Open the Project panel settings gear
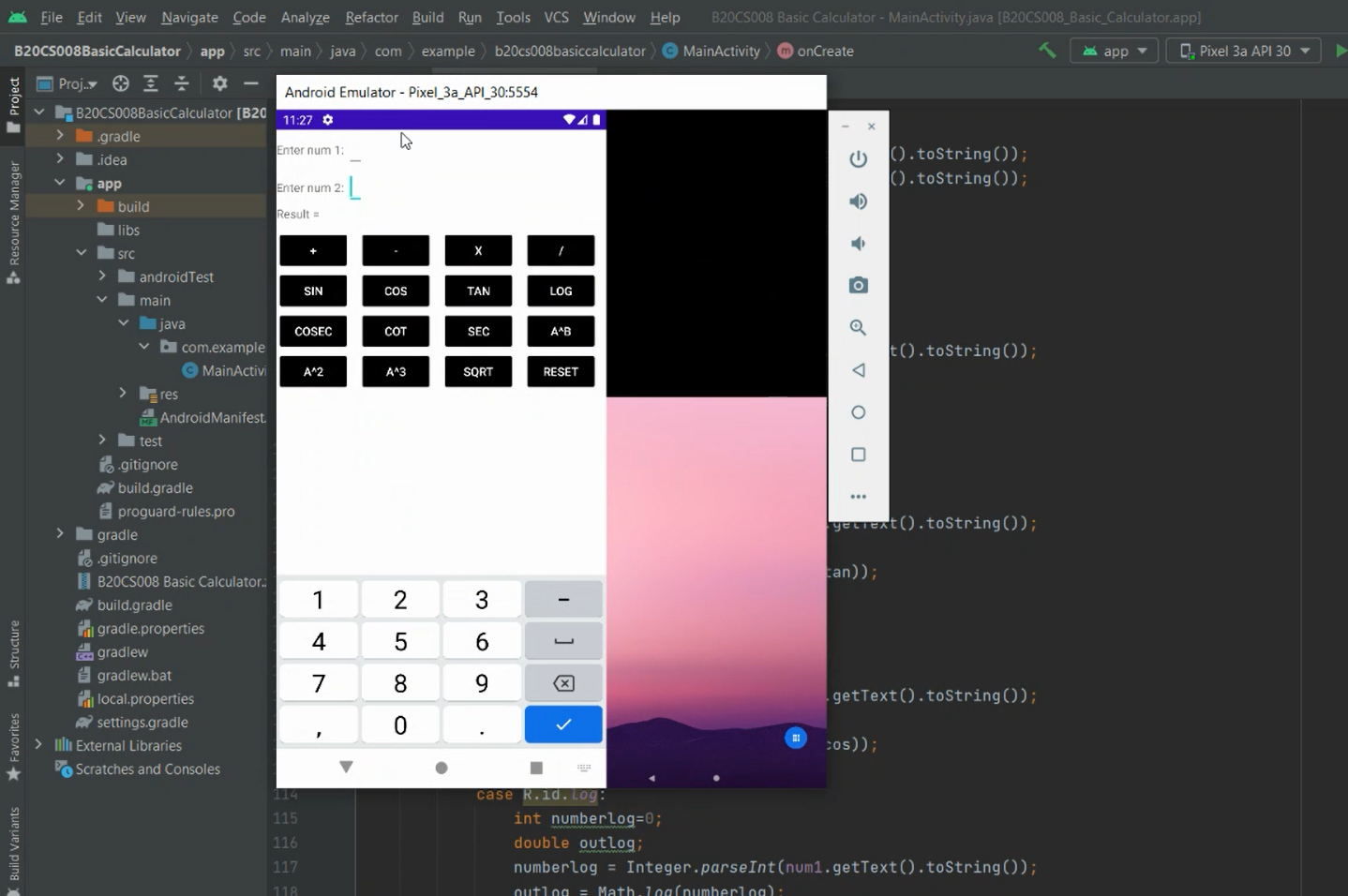Screen dimensions: 1348x896 (219, 83)
